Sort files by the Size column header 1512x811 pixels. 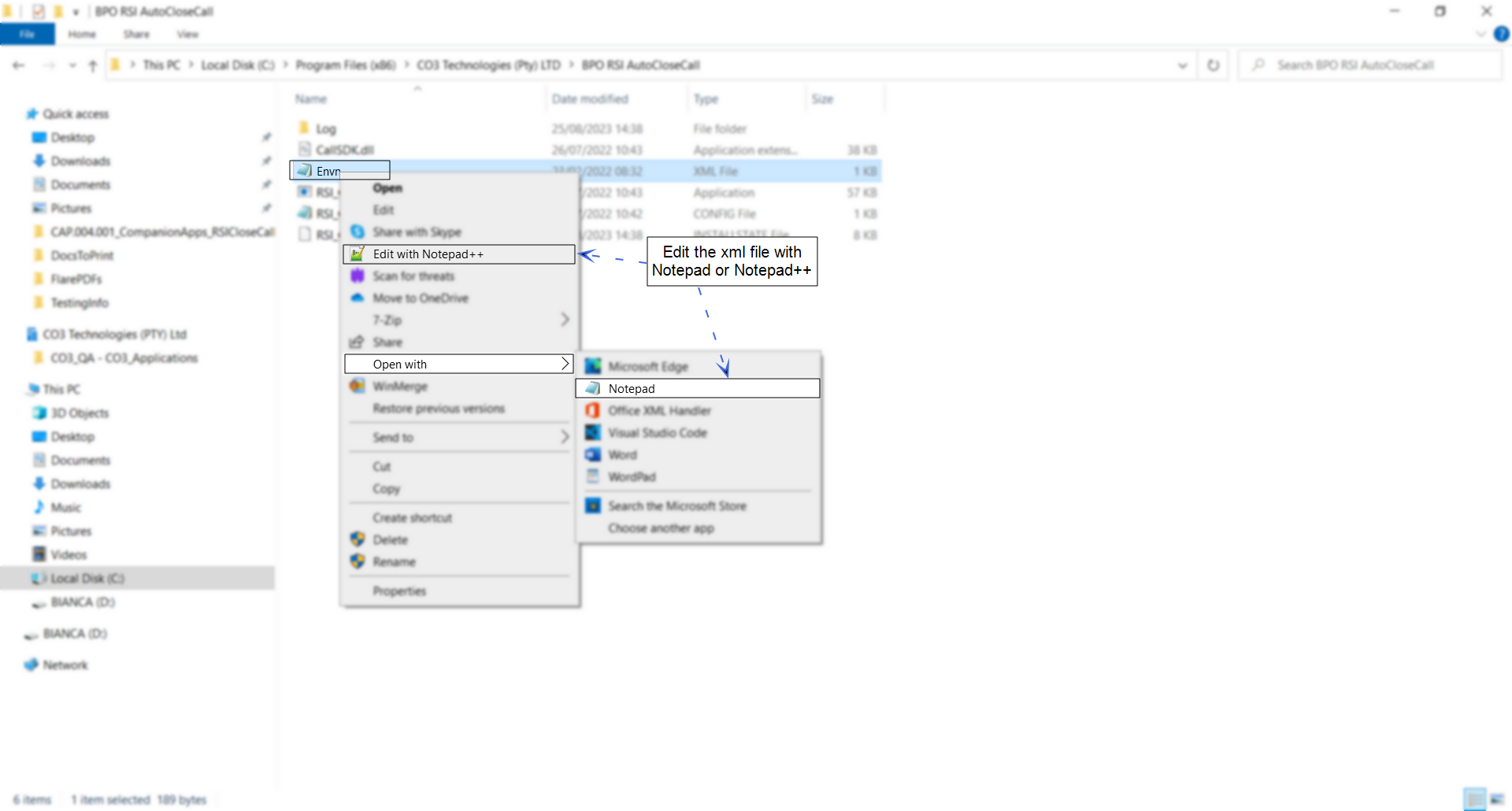[822, 98]
